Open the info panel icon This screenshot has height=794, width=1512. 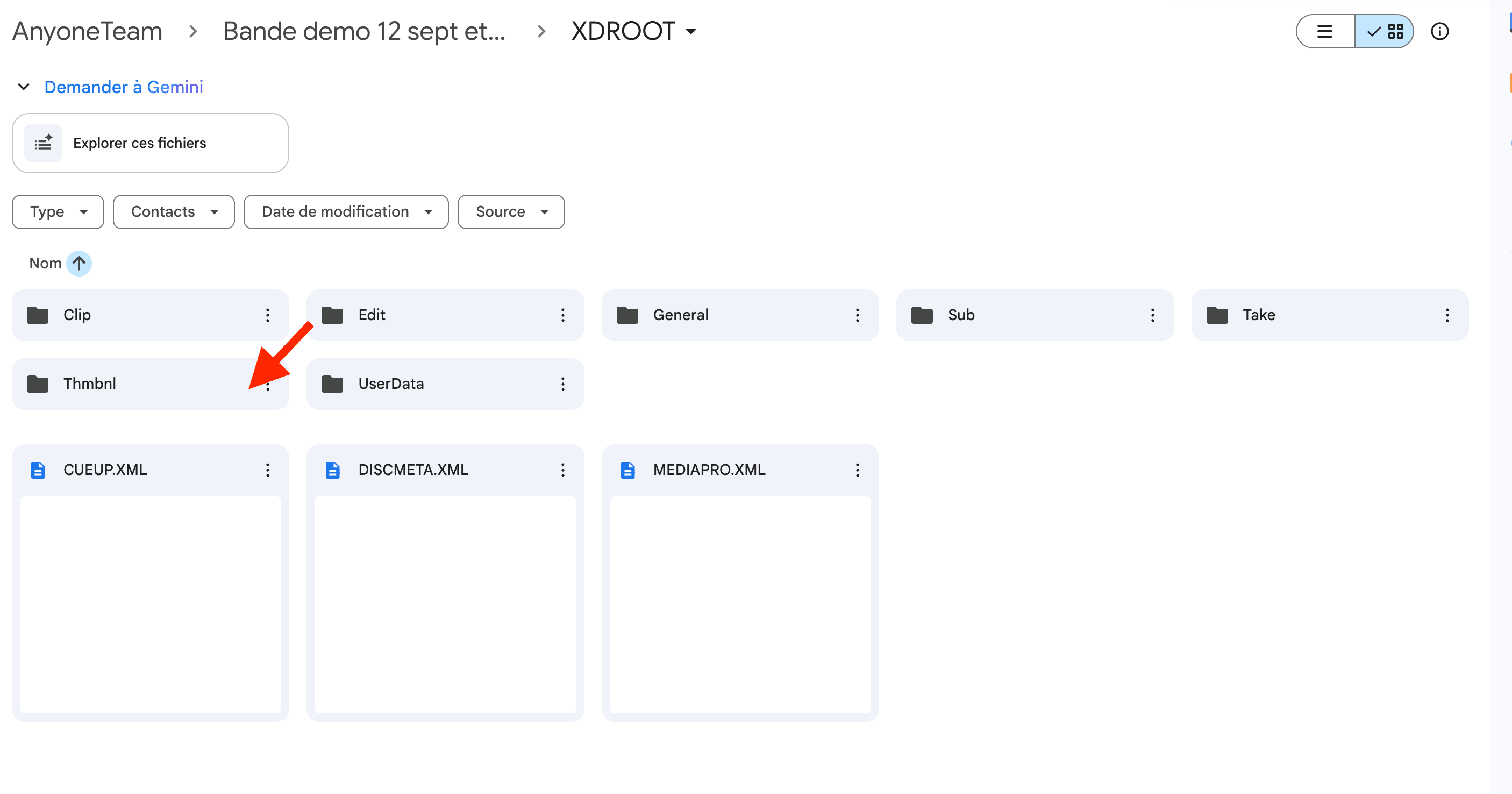tap(1440, 31)
